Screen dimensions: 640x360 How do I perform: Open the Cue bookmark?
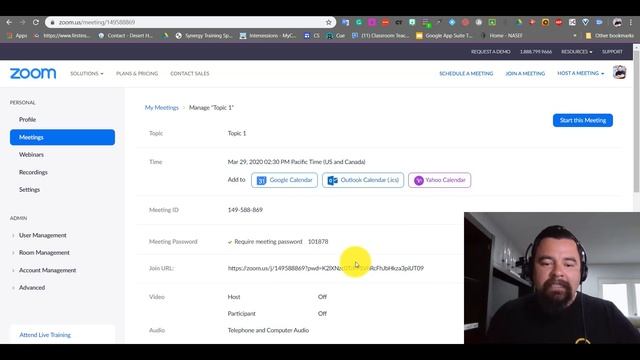[336, 36]
